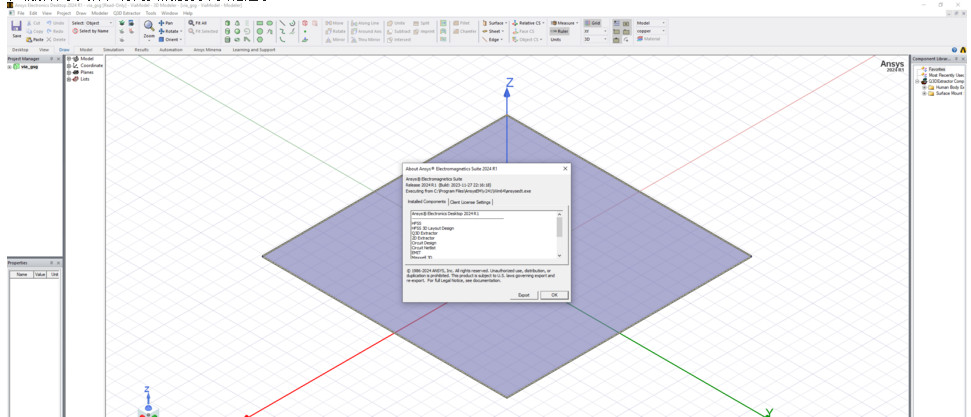Image resolution: width=971 pixels, height=417 pixels.
Task: Click the Copy command
Action: pyautogui.click(x=35, y=31)
